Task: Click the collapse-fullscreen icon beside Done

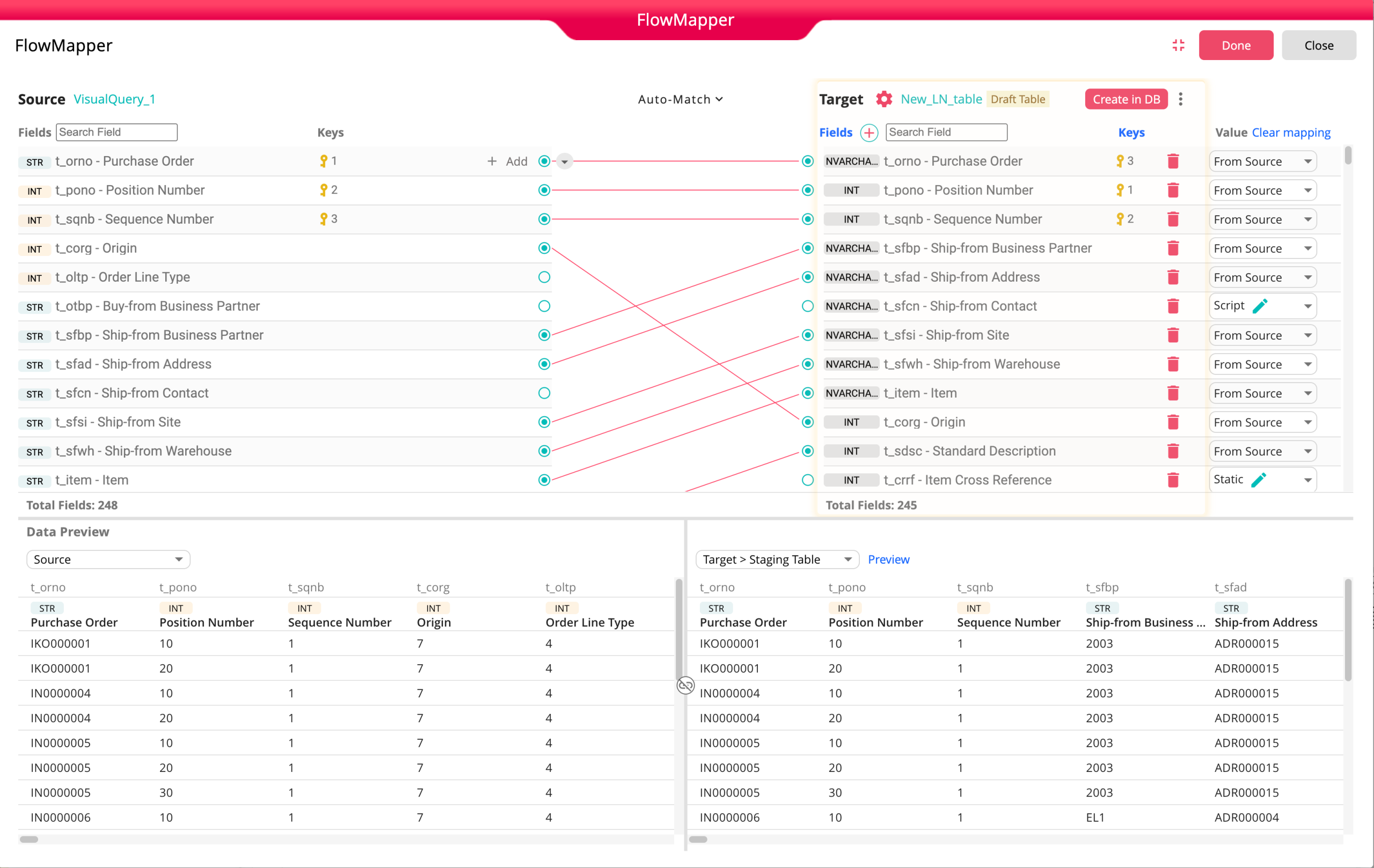Action: pyautogui.click(x=1178, y=46)
